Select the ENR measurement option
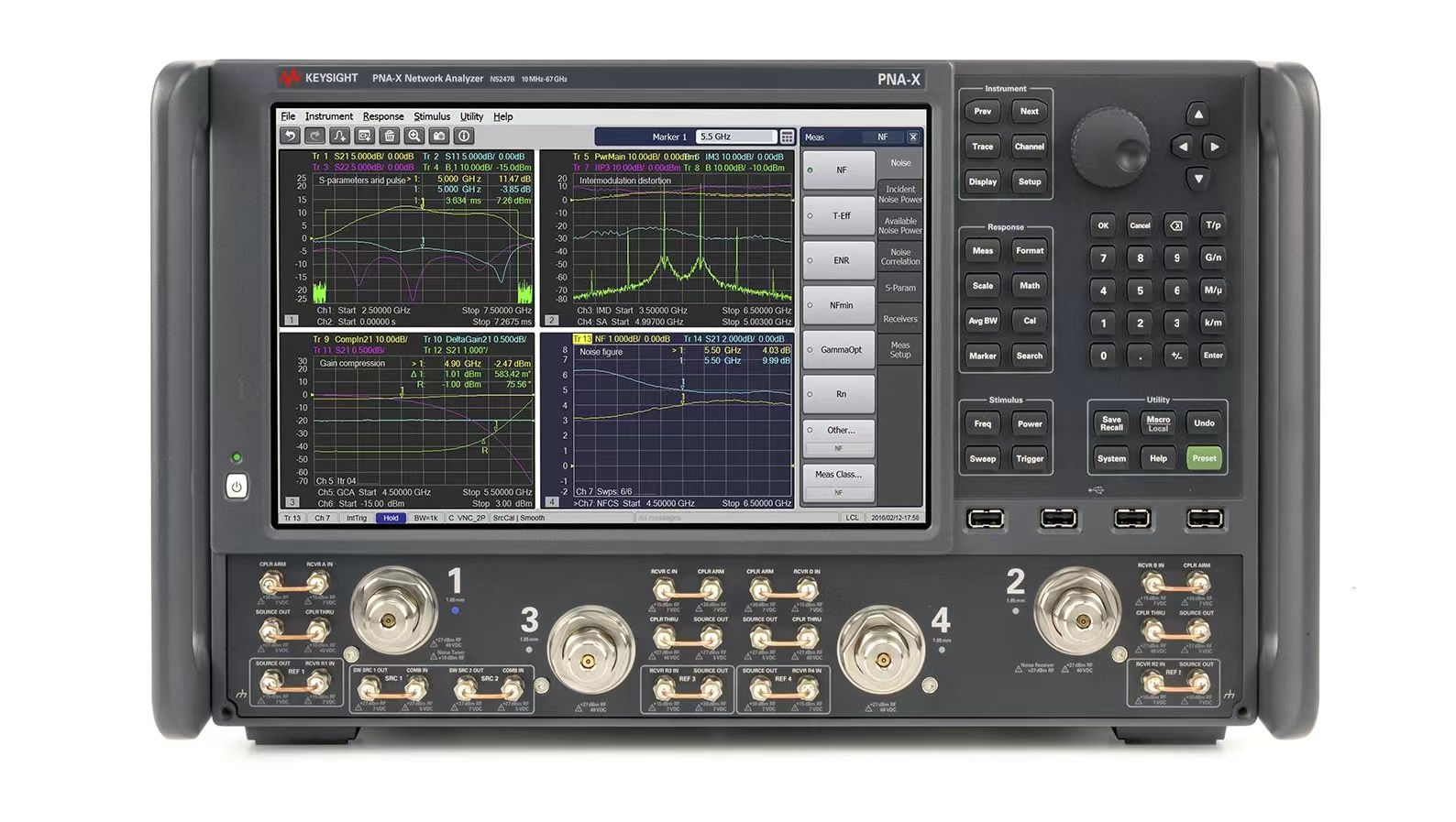Screen dimensions: 1456x822 click(838, 261)
